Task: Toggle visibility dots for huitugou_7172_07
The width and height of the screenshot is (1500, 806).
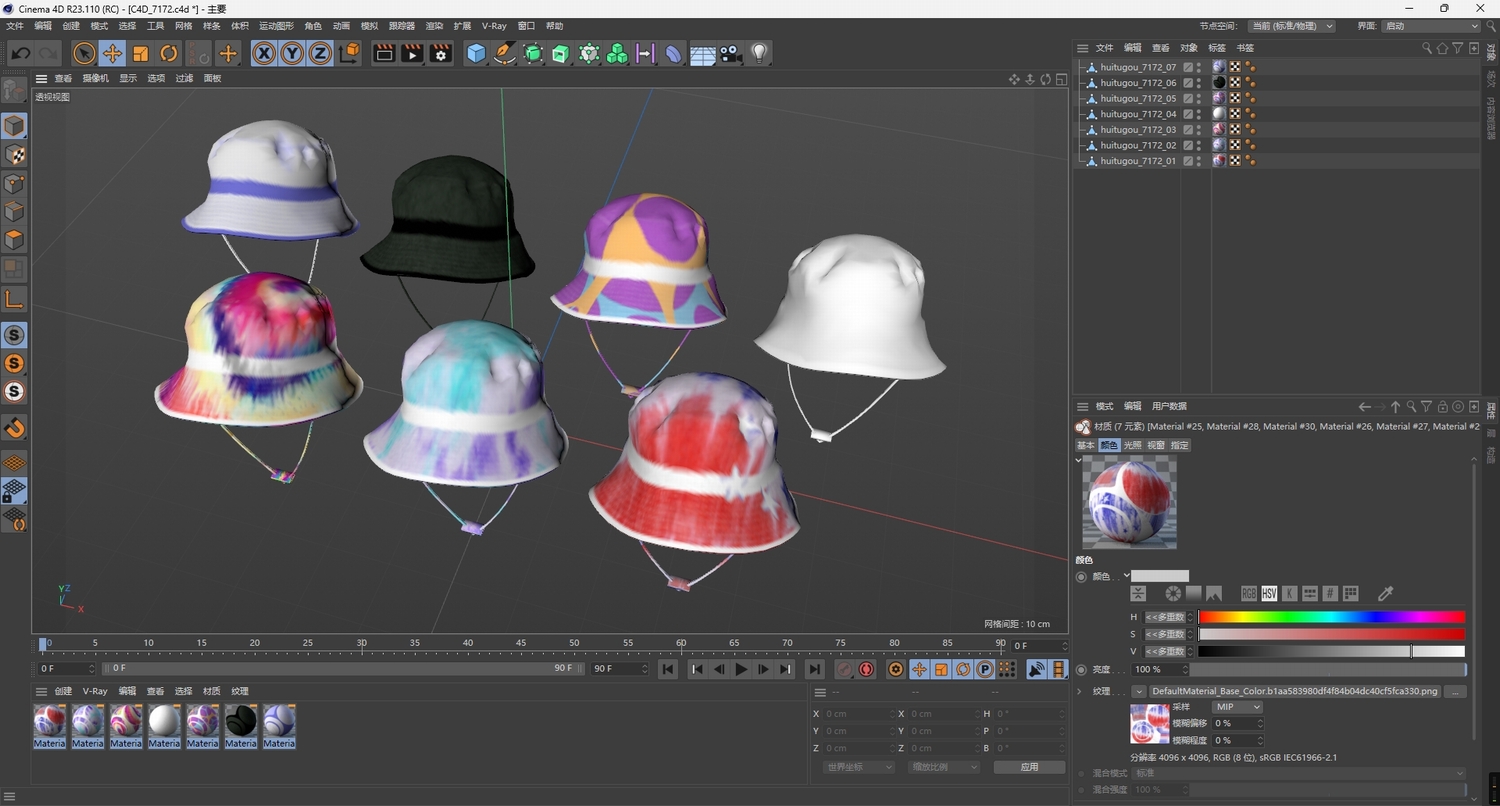Action: (1199, 67)
